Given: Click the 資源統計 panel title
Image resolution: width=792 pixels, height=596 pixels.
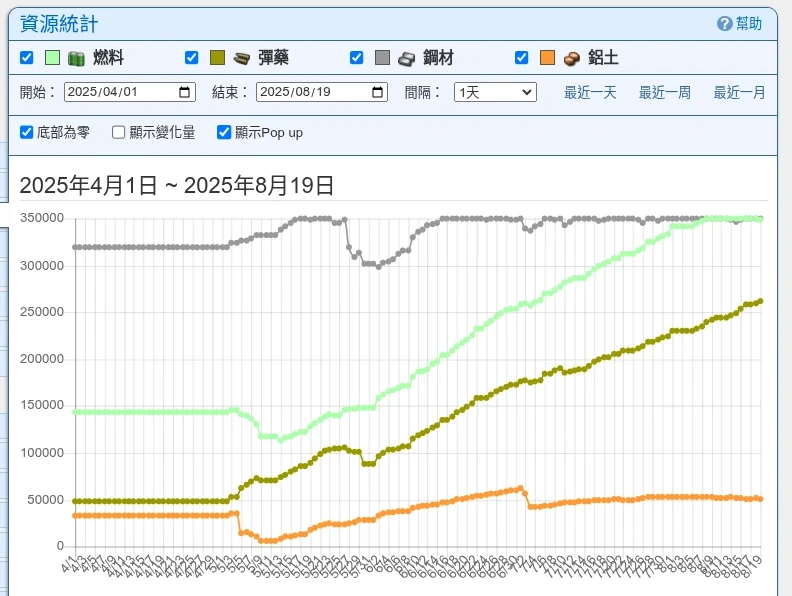Looking at the screenshot, I should [x=59, y=24].
